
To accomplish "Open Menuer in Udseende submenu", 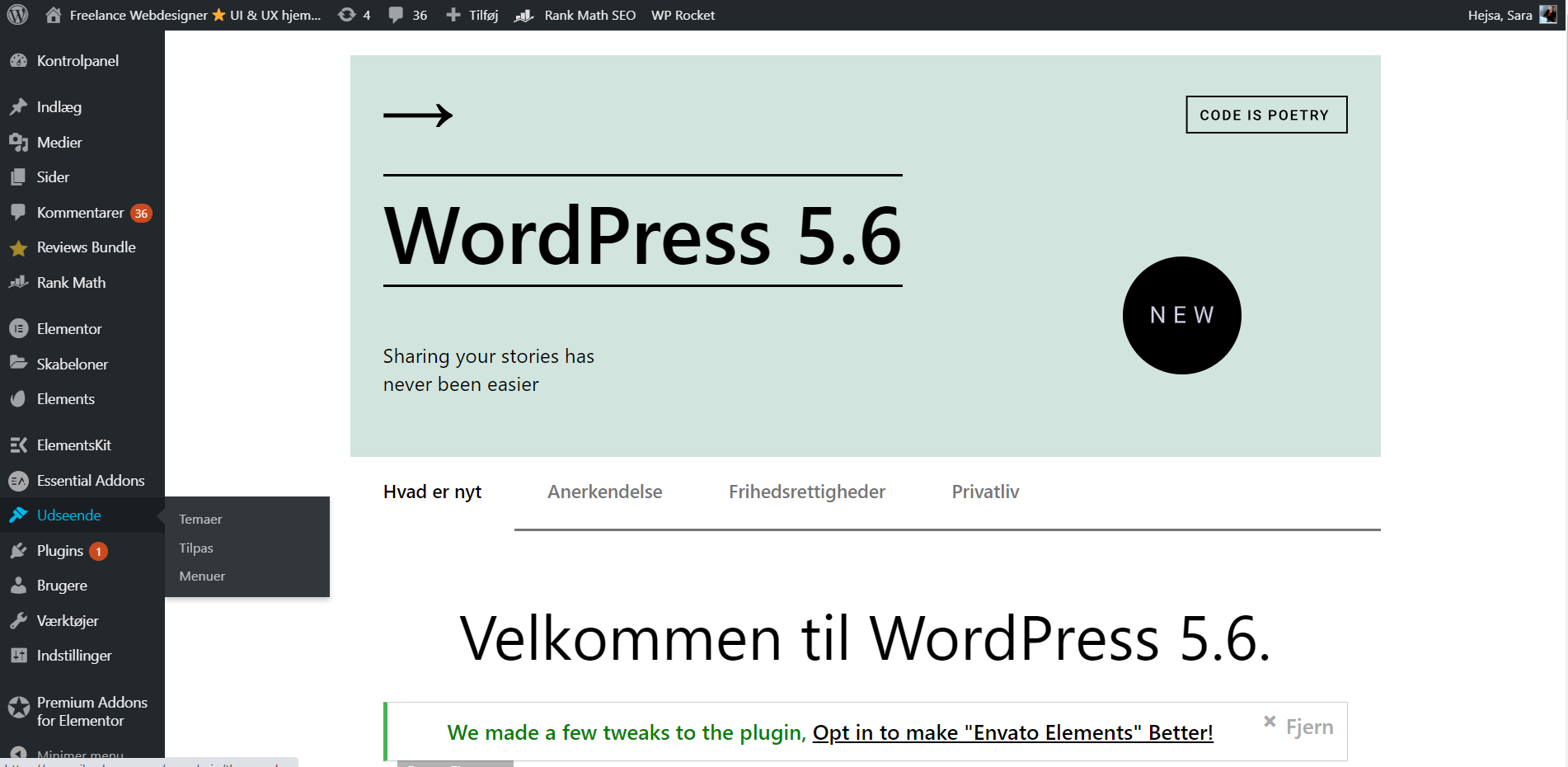I will tap(202, 576).
